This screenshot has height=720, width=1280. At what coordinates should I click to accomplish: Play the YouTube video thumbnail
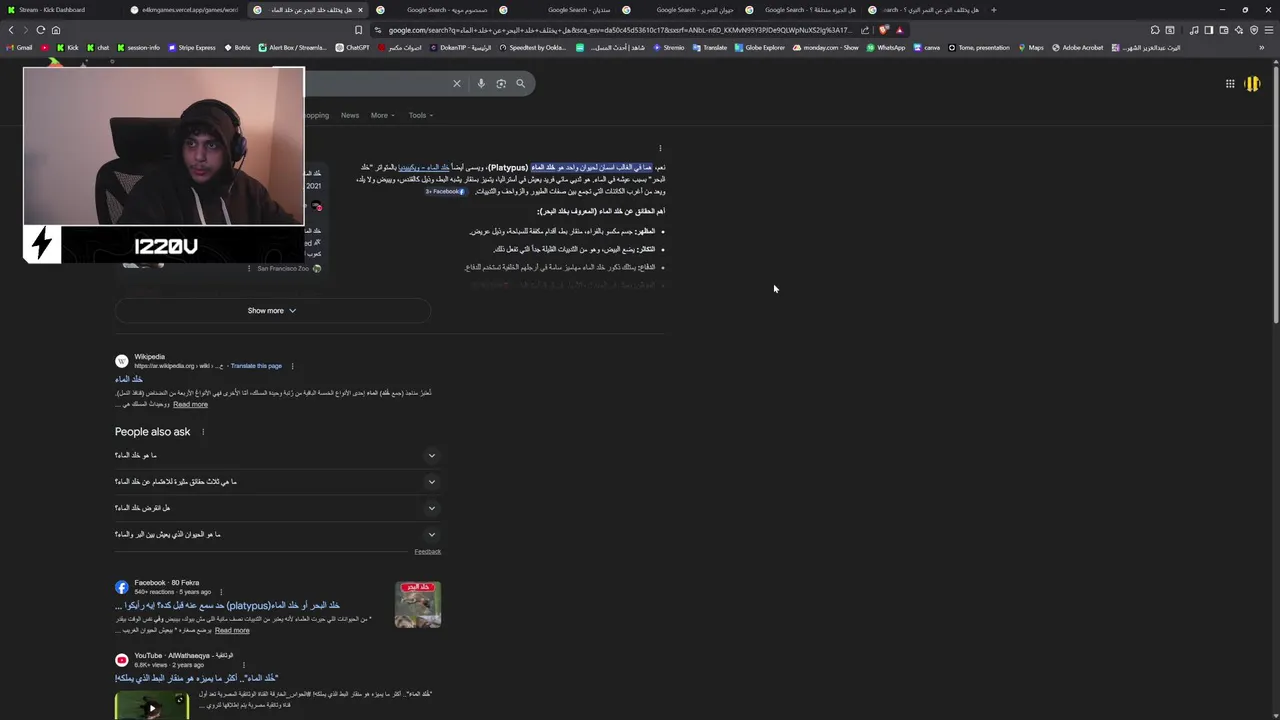pyautogui.click(x=152, y=706)
